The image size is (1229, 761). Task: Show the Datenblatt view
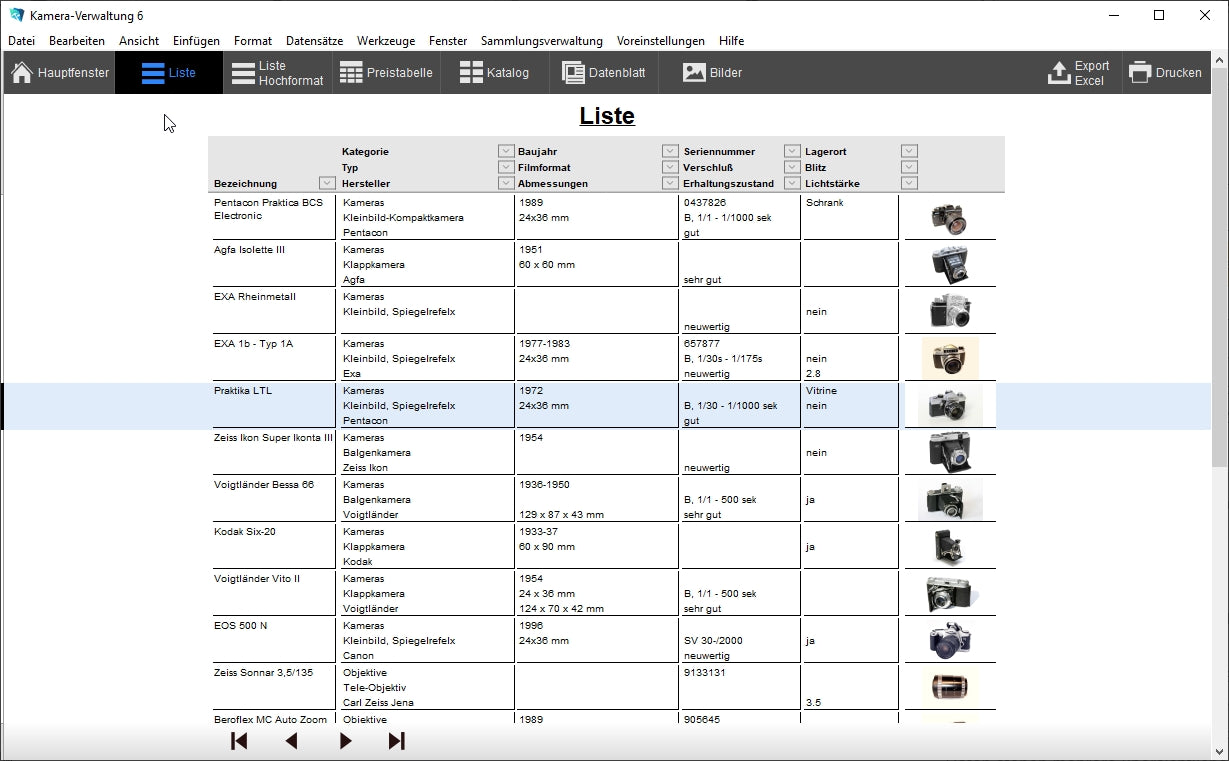click(604, 73)
